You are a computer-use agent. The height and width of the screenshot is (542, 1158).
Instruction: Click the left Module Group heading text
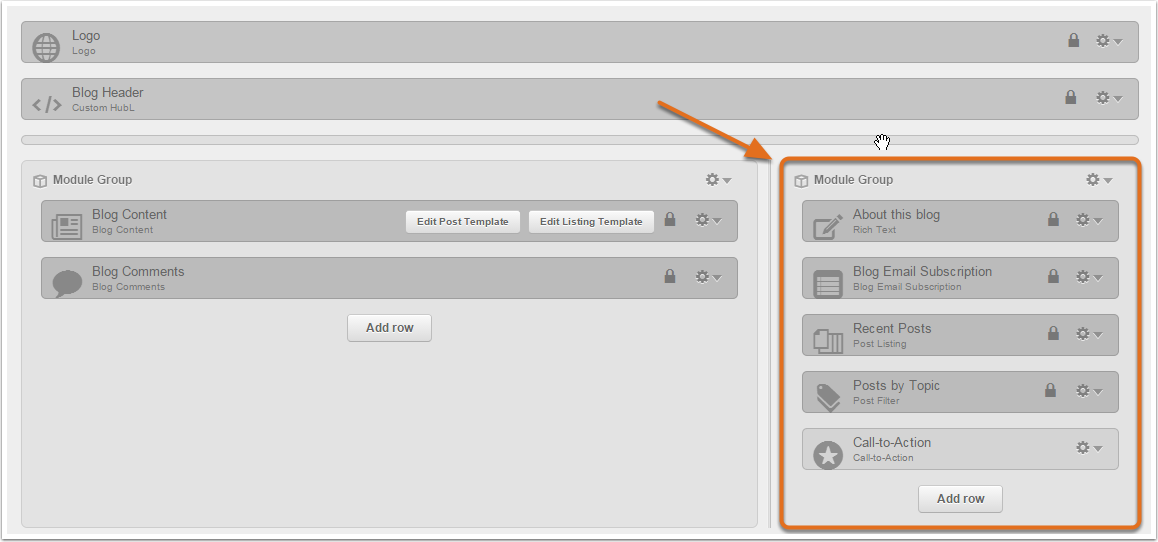pos(92,179)
